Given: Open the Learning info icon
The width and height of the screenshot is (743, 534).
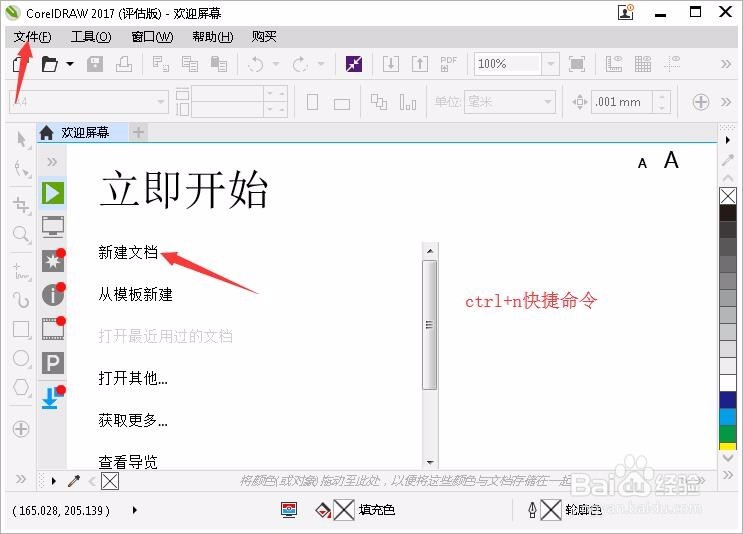Looking at the screenshot, I should click(53, 295).
